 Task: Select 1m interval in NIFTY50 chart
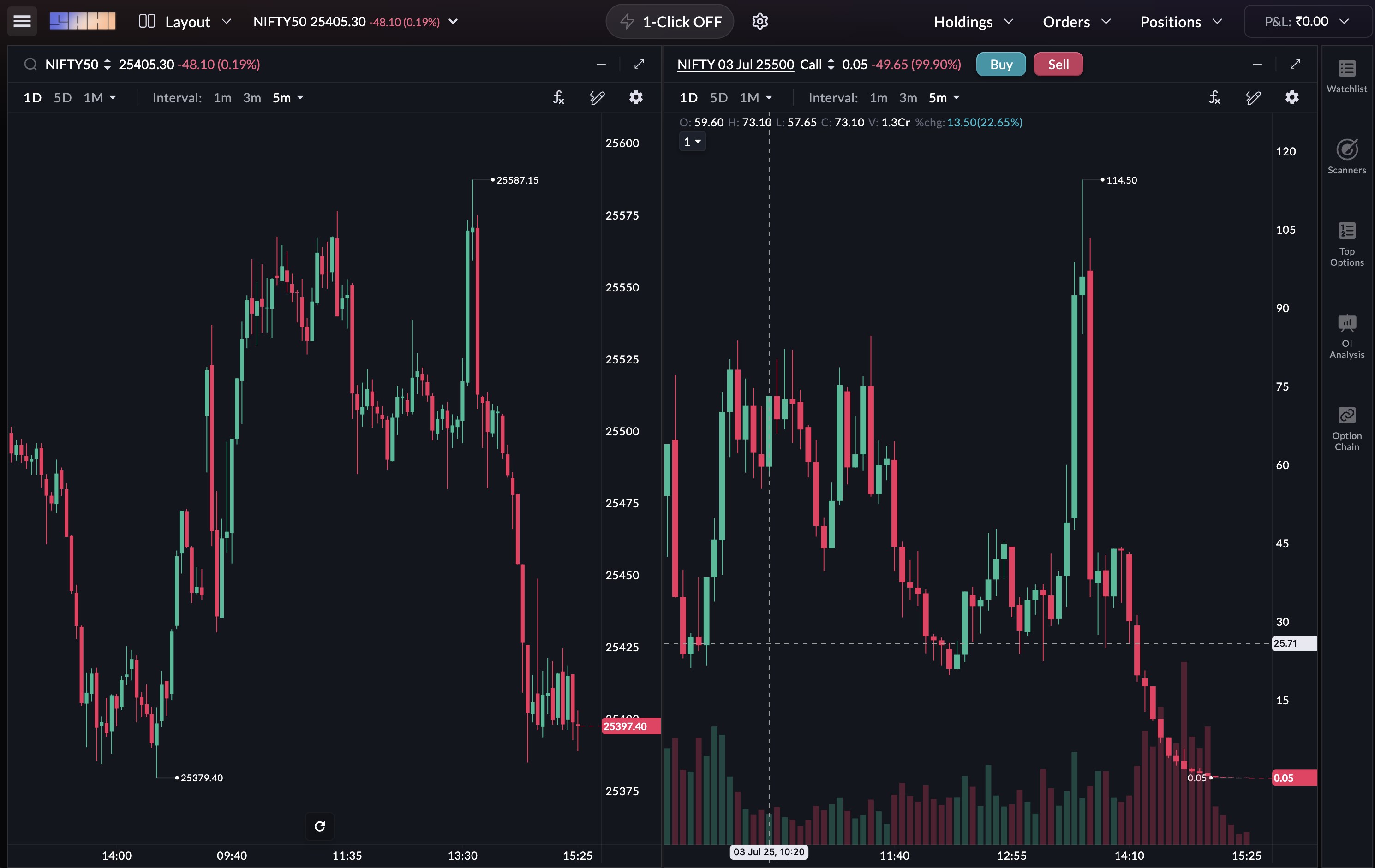pos(222,98)
